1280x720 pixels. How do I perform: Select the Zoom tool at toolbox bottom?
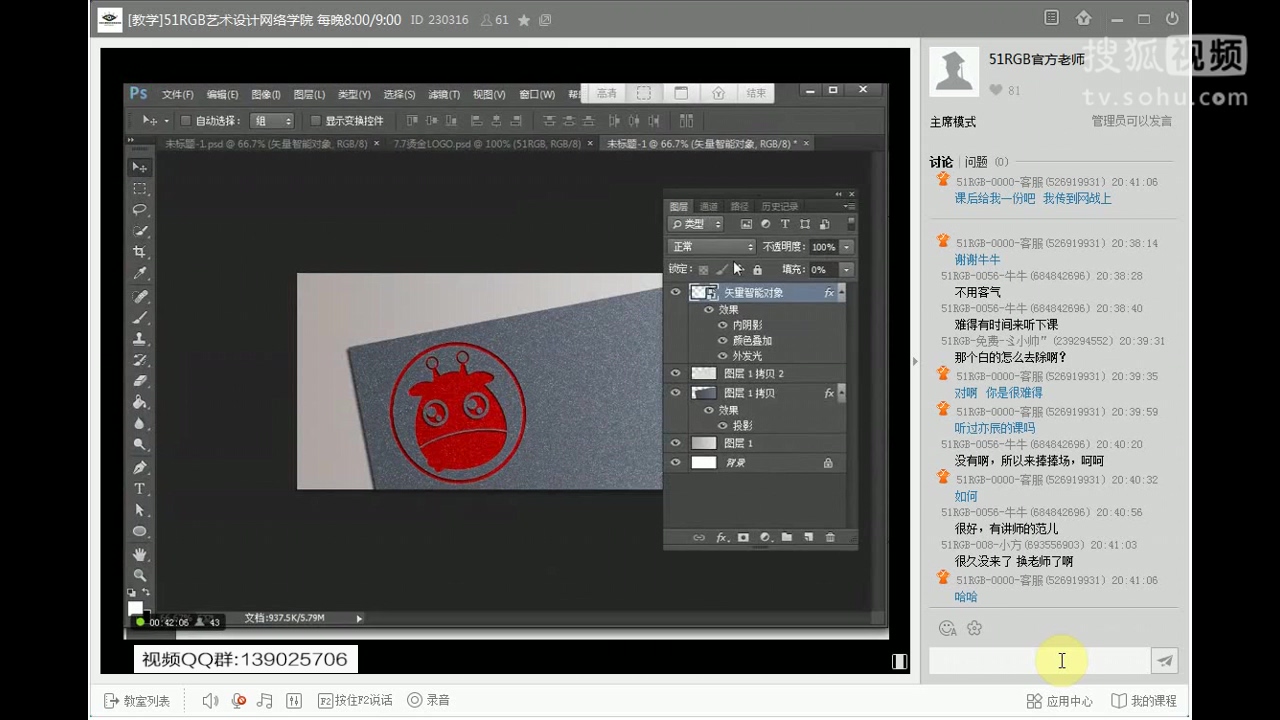click(x=139, y=575)
